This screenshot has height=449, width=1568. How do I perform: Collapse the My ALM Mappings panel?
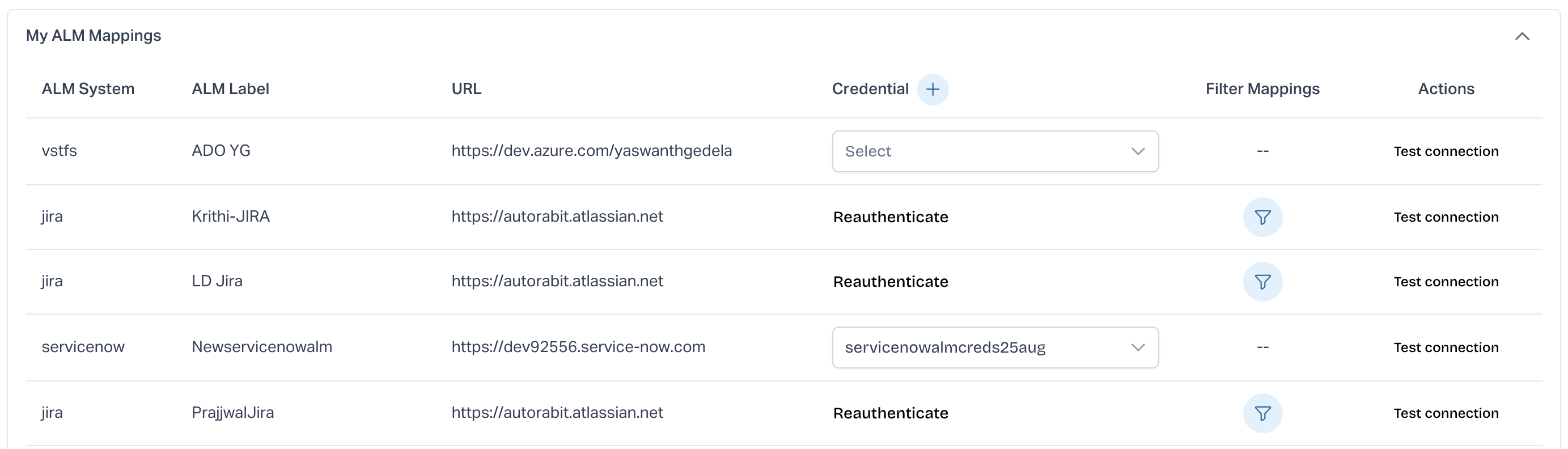[x=1522, y=36]
